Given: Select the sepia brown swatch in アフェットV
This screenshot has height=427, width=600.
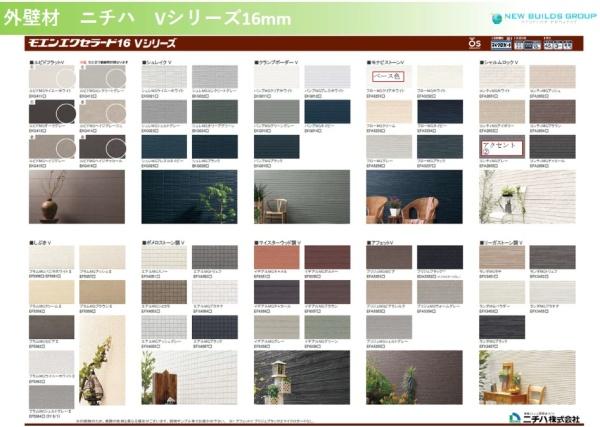Looking at the screenshot, I should pos(389,257).
